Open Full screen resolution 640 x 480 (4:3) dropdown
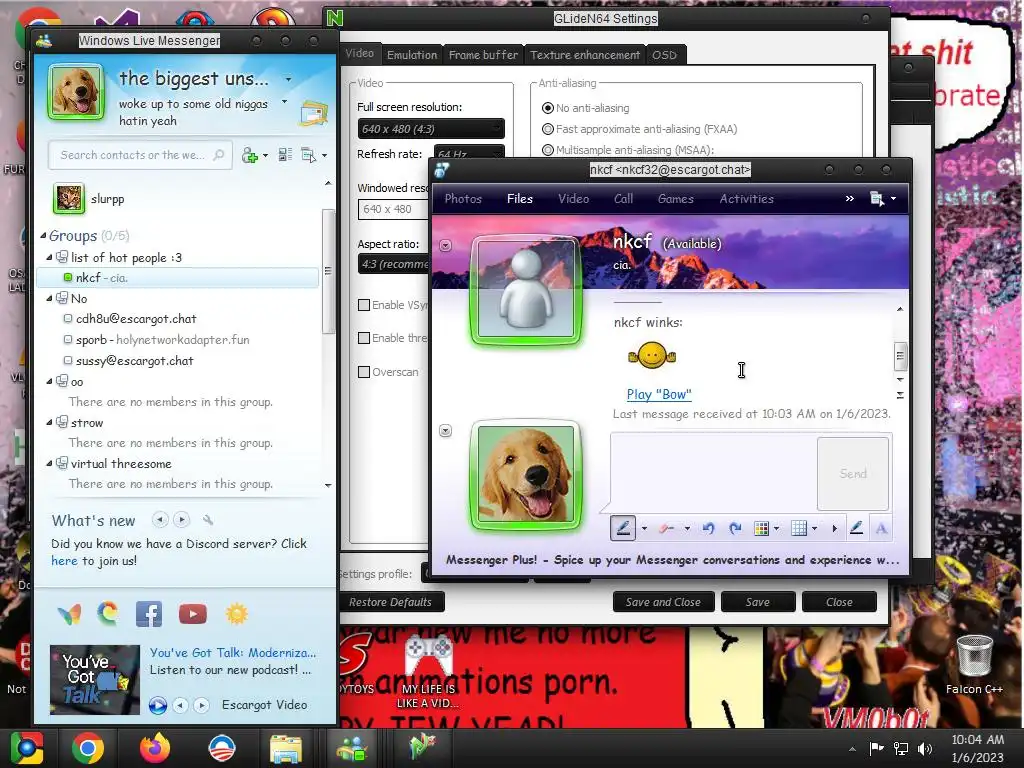This screenshot has height=768, width=1024. [430, 129]
